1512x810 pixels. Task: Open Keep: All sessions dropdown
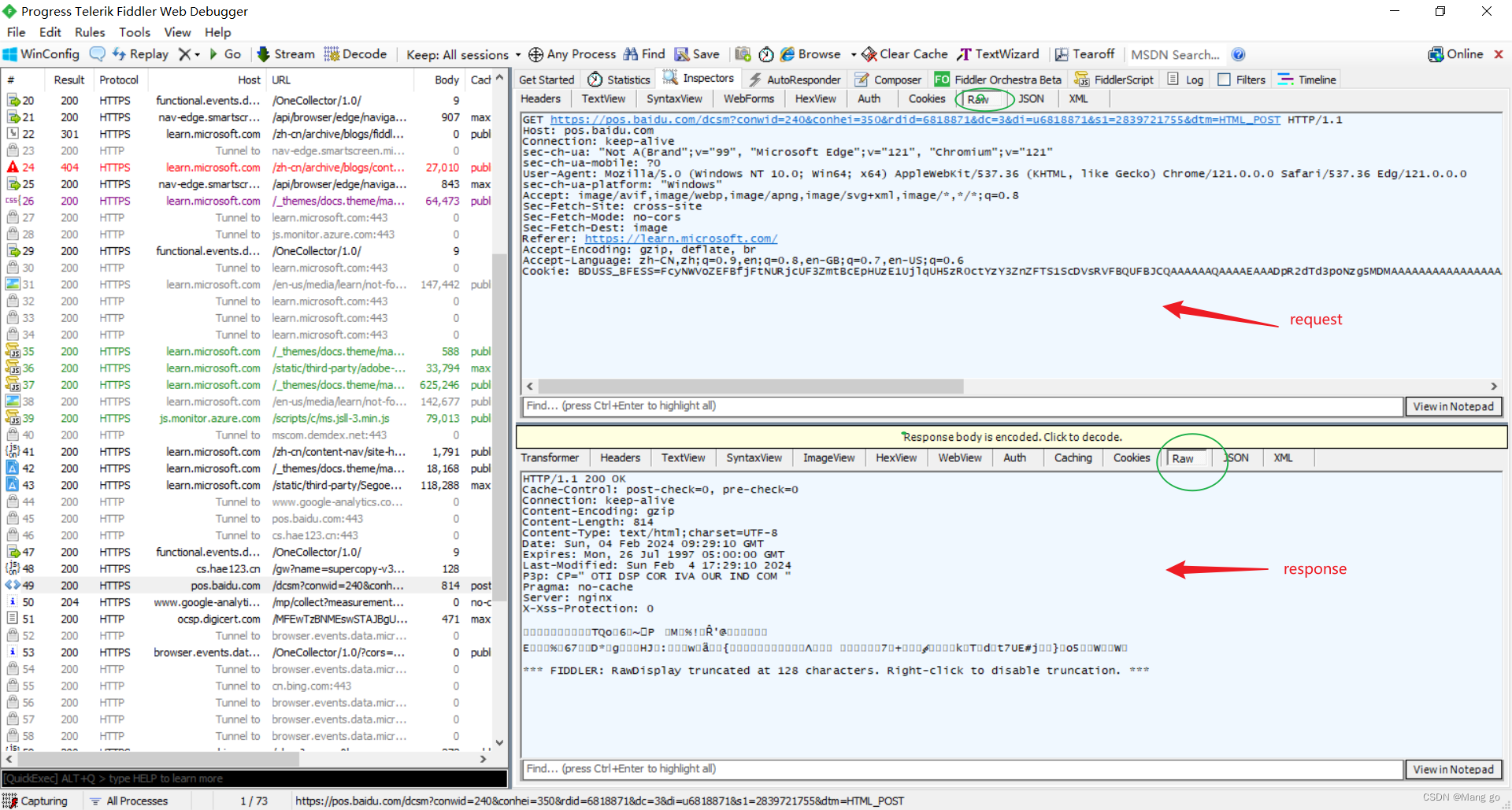pos(464,54)
